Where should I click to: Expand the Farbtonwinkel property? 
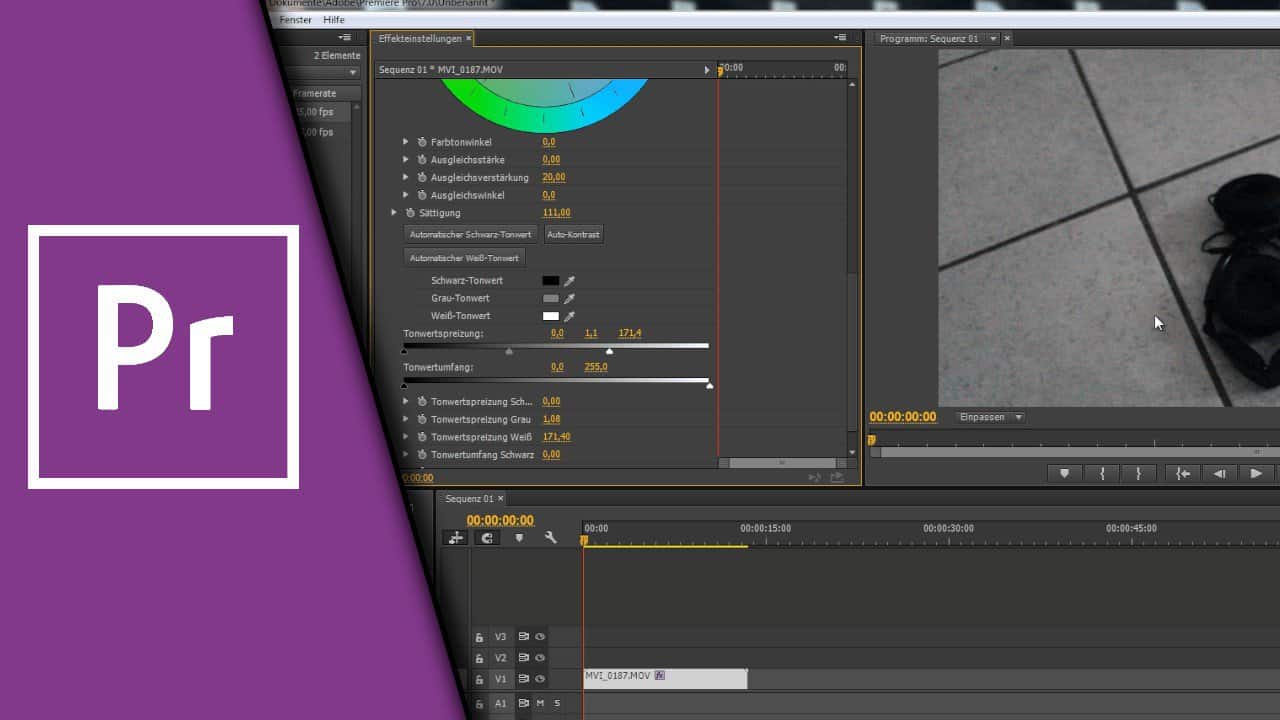click(x=406, y=142)
